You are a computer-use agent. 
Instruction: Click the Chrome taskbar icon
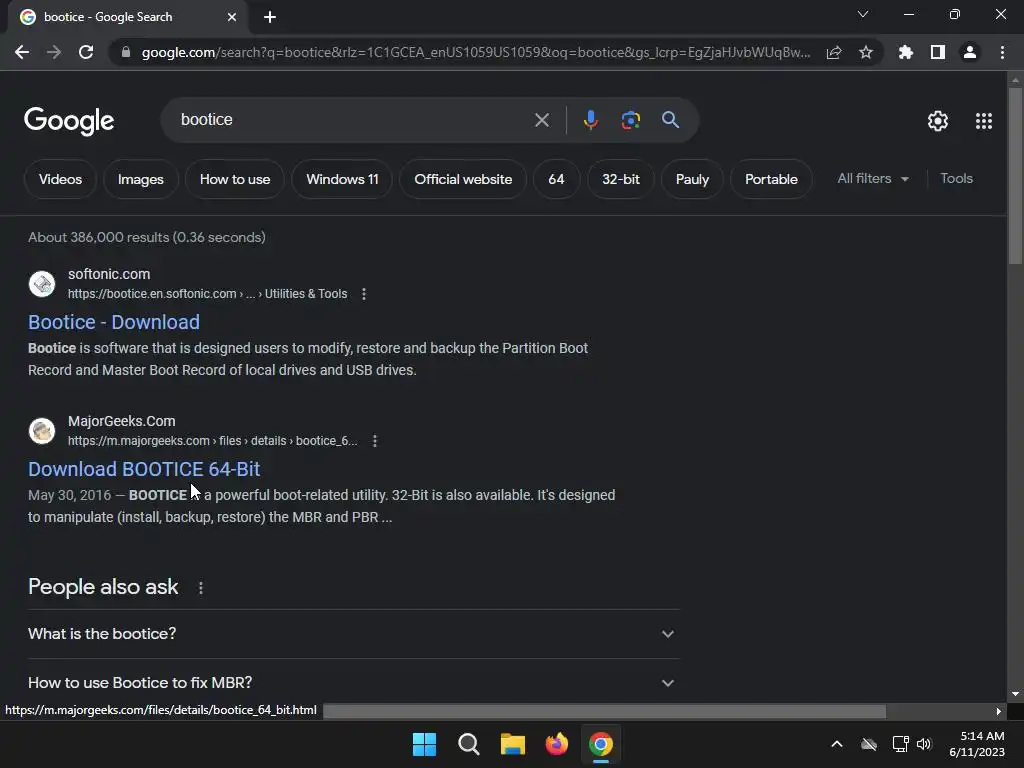pos(601,744)
